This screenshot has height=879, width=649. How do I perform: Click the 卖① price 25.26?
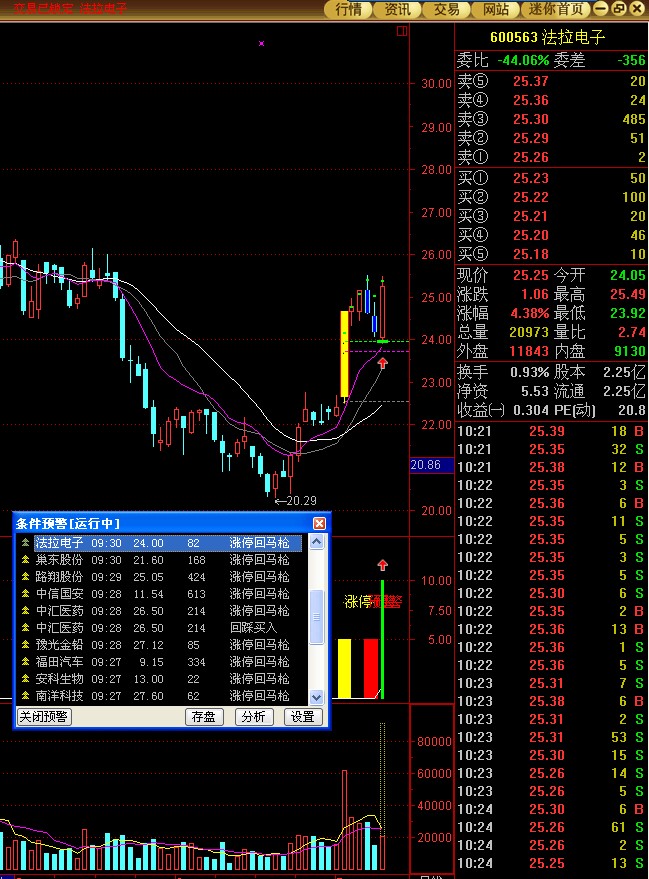(x=530, y=158)
